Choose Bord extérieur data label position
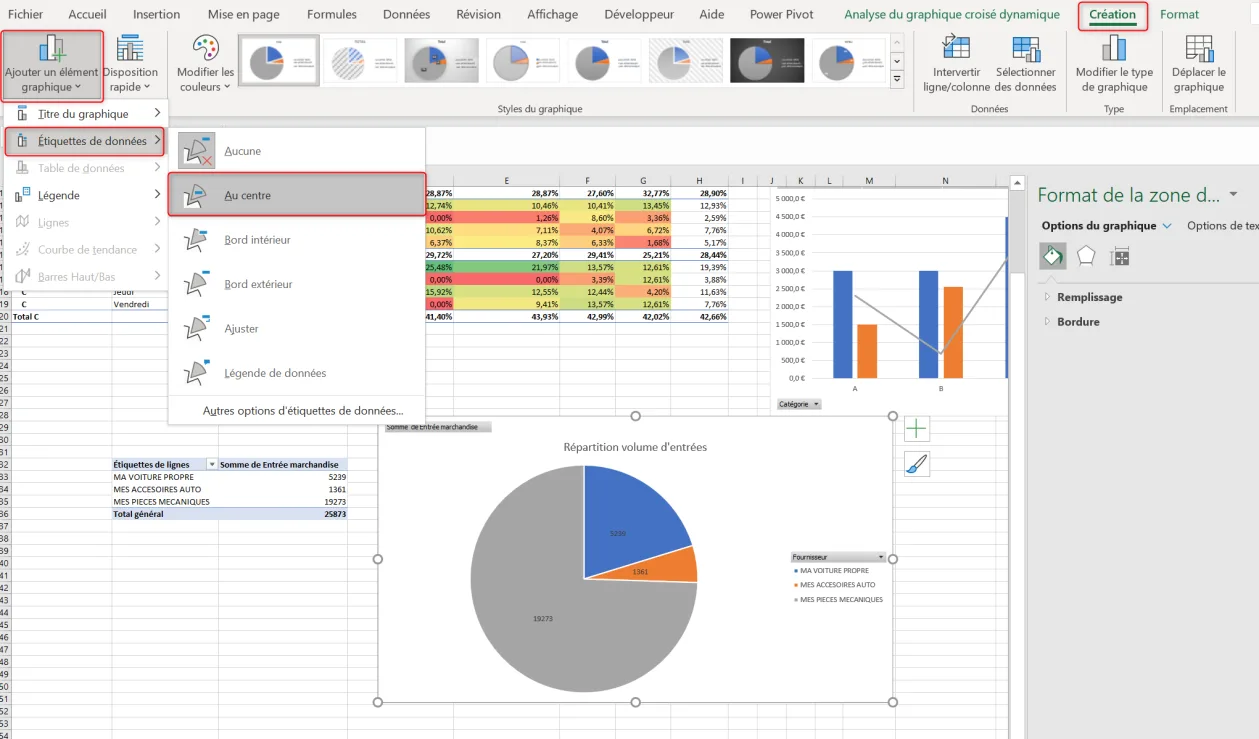 [x=297, y=284]
